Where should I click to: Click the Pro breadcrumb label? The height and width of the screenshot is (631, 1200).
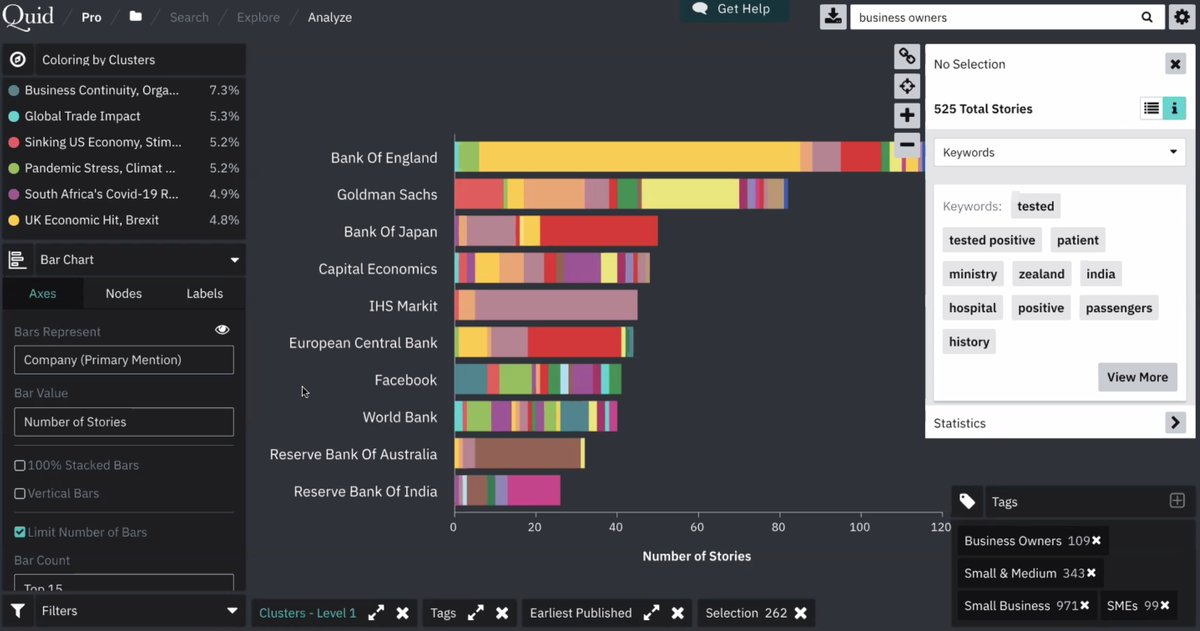pyautogui.click(x=91, y=17)
